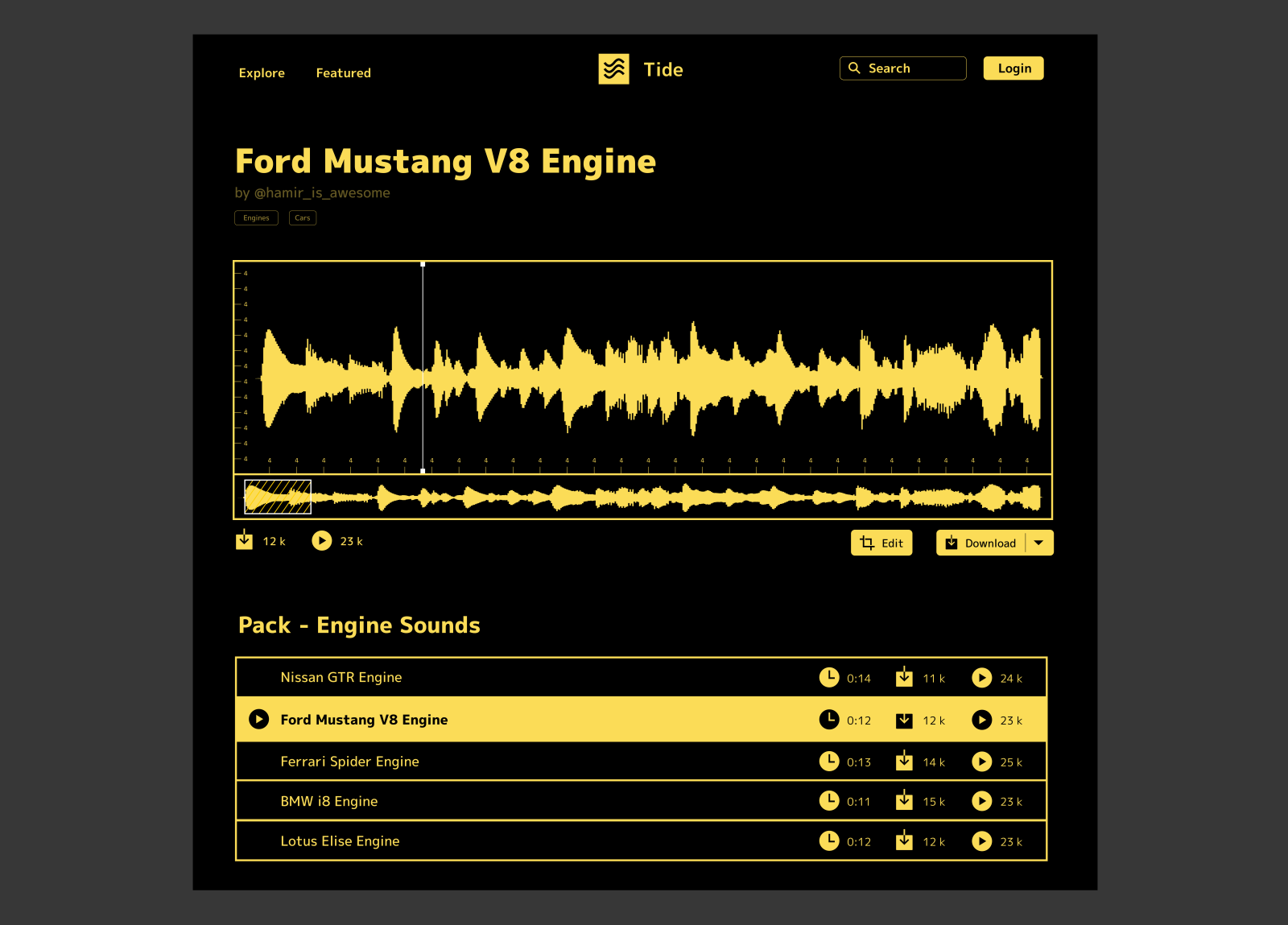Click the play icon showing 23 k plays
Screen dimensions: 1288x925
[323, 540]
